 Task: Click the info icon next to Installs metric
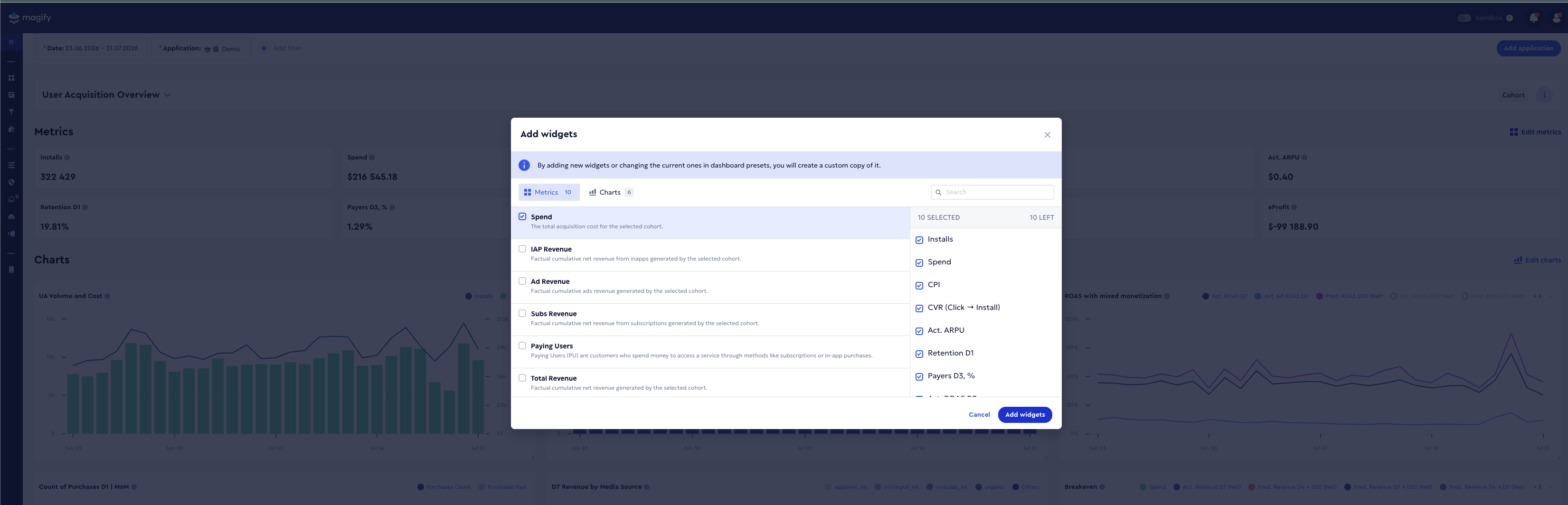[x=67, y=158]
